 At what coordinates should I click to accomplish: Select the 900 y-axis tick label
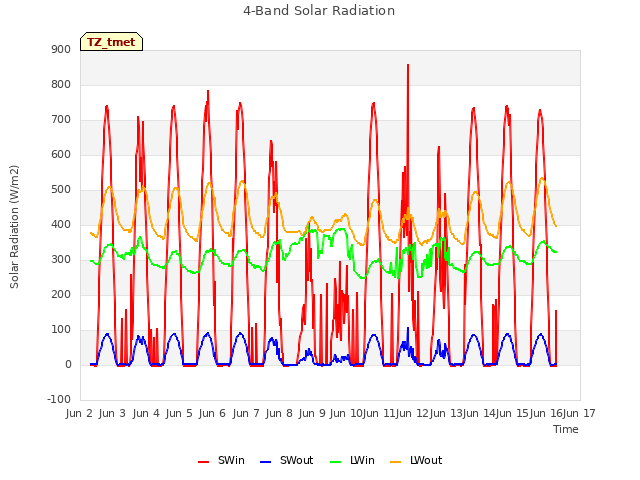pos(61,49)
